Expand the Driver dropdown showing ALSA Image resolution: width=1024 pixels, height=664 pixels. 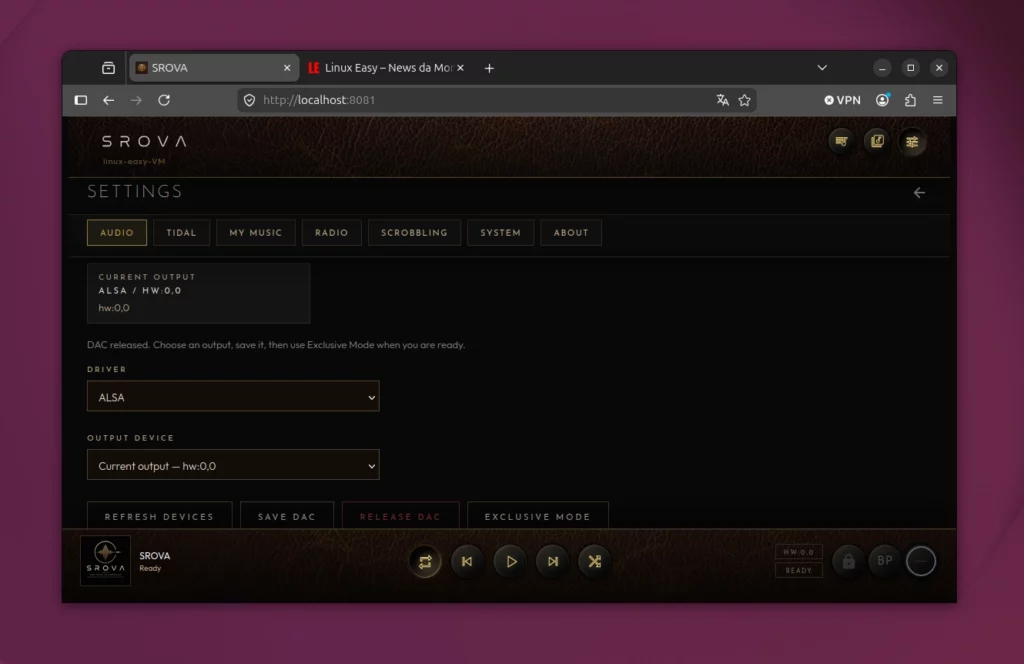(x=233, y=397)
